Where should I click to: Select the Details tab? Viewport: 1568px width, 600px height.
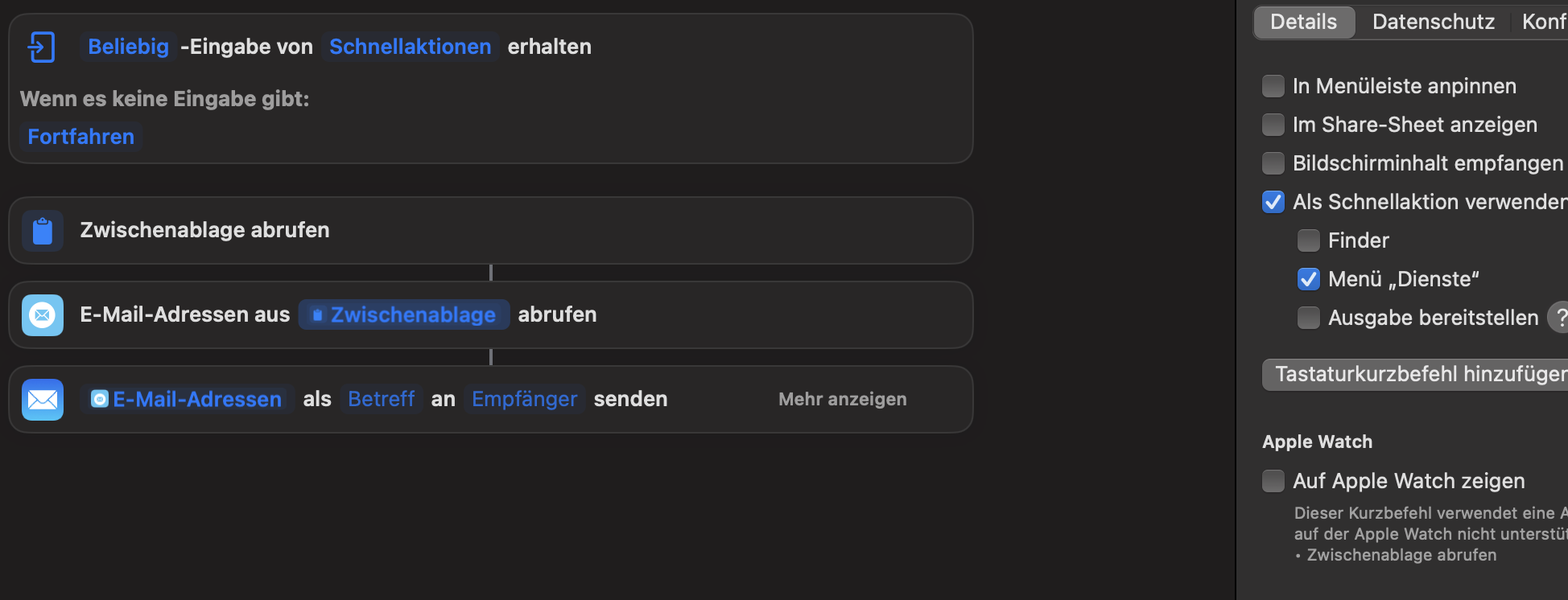click(1303, 22)
